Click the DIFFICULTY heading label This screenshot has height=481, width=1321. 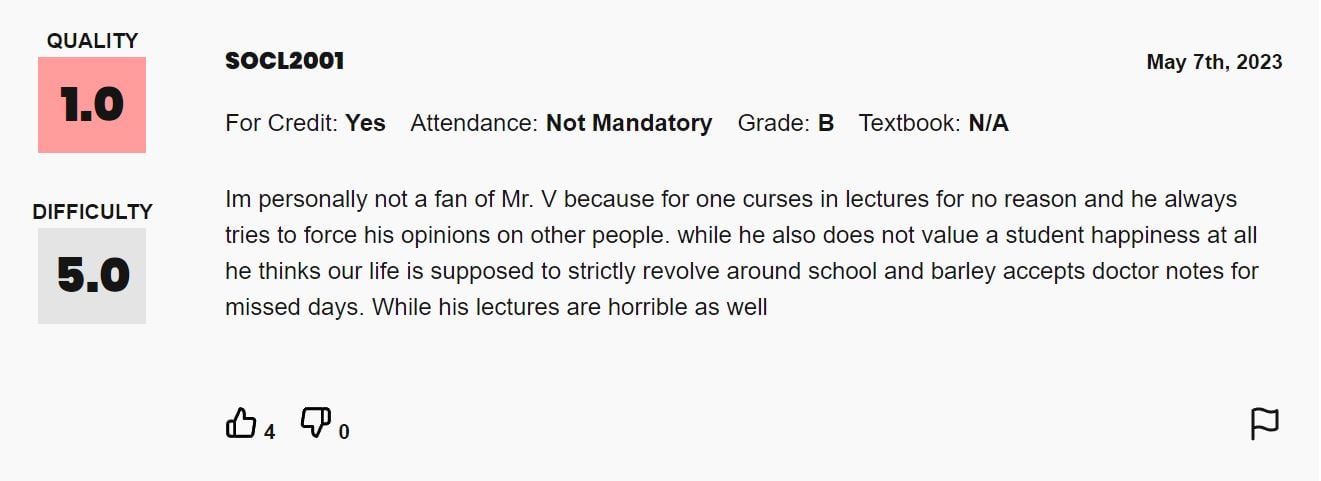[x=92, y=212]
